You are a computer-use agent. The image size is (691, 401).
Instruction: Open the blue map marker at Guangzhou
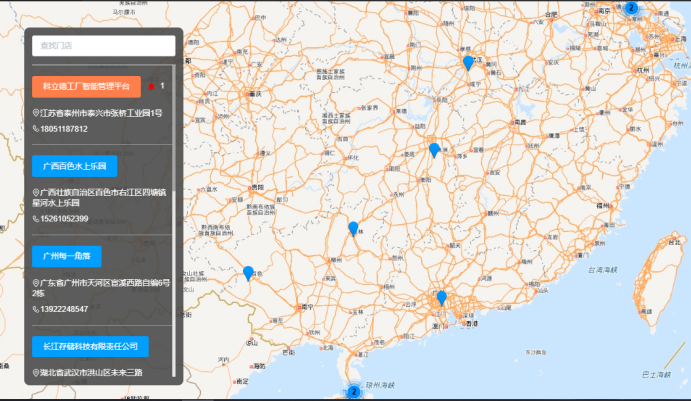[x=441, y=297]
